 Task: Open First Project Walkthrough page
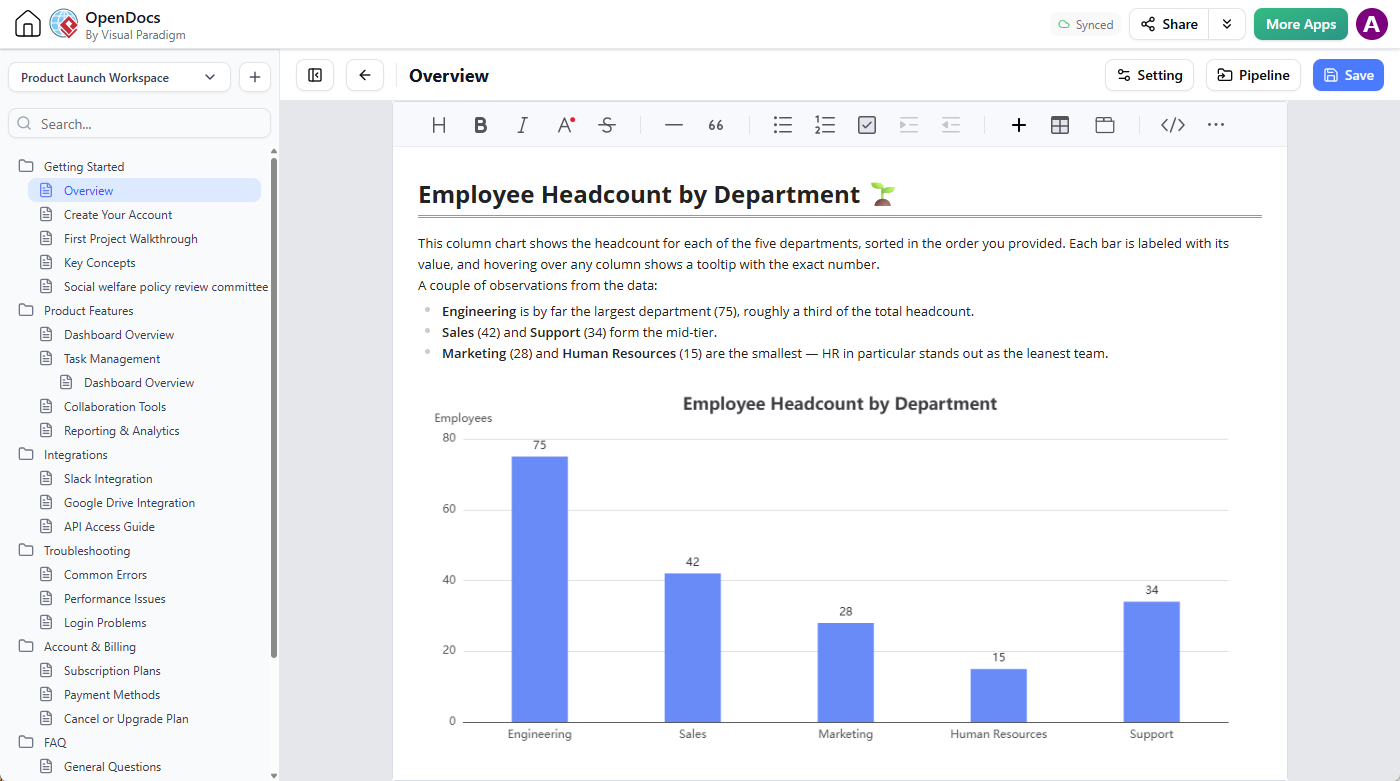(130, 239)
